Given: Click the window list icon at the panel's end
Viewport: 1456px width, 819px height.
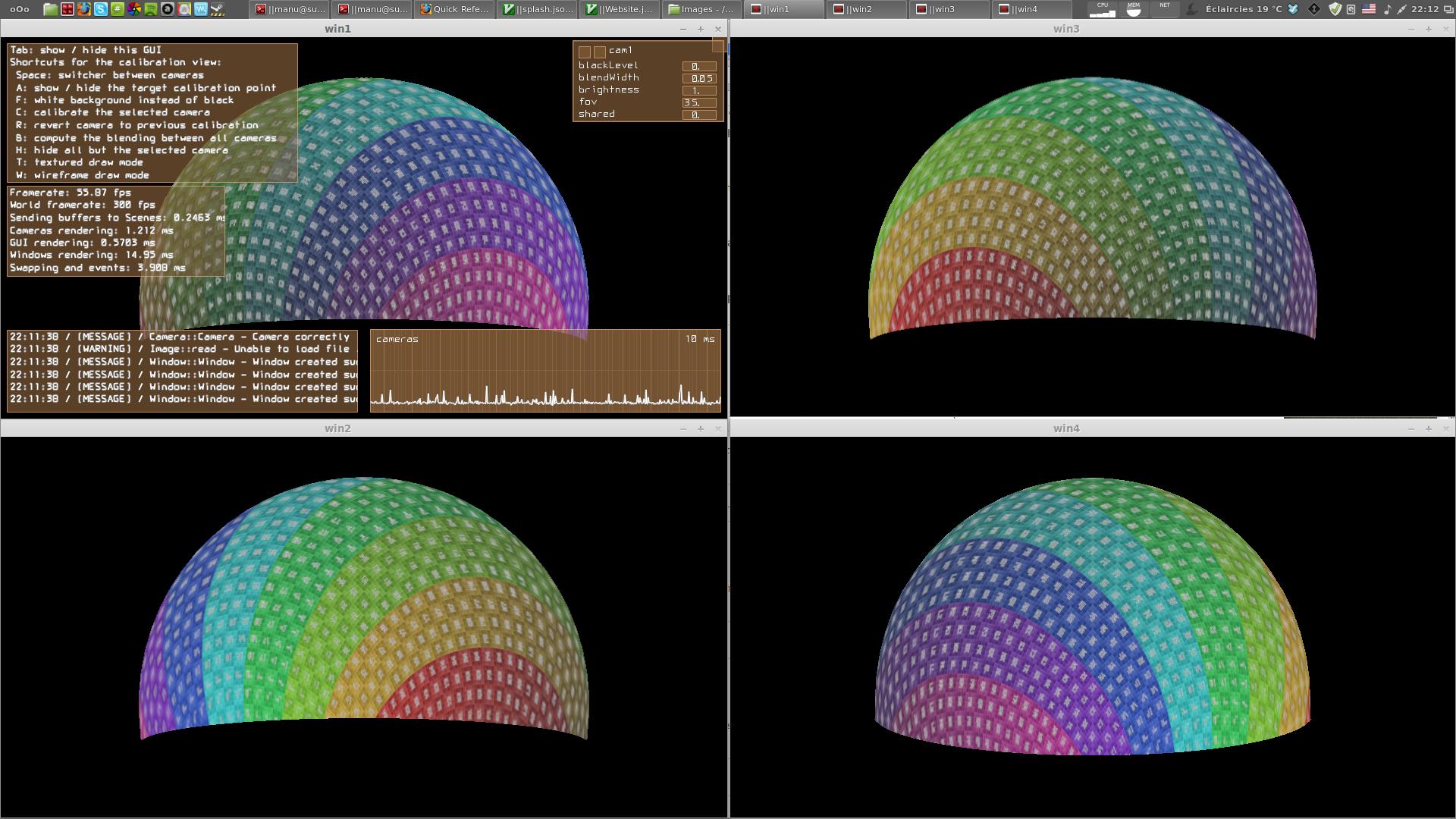Looking at the screenshot, I should 1448,9.
